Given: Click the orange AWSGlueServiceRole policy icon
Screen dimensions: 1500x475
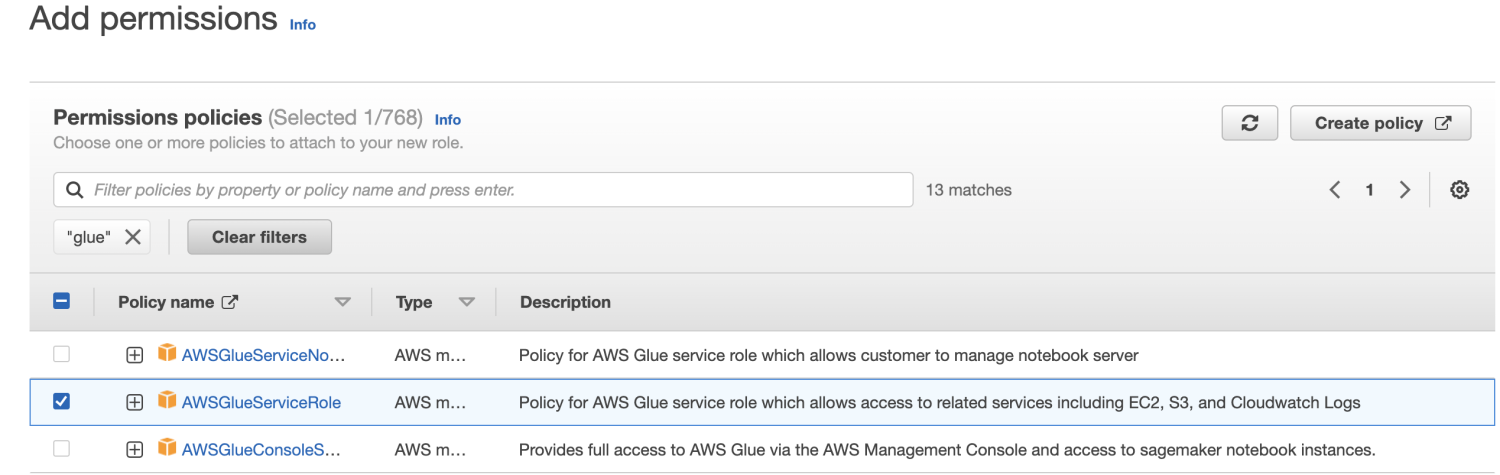Looking at the screenshot, I should (167, 402).
